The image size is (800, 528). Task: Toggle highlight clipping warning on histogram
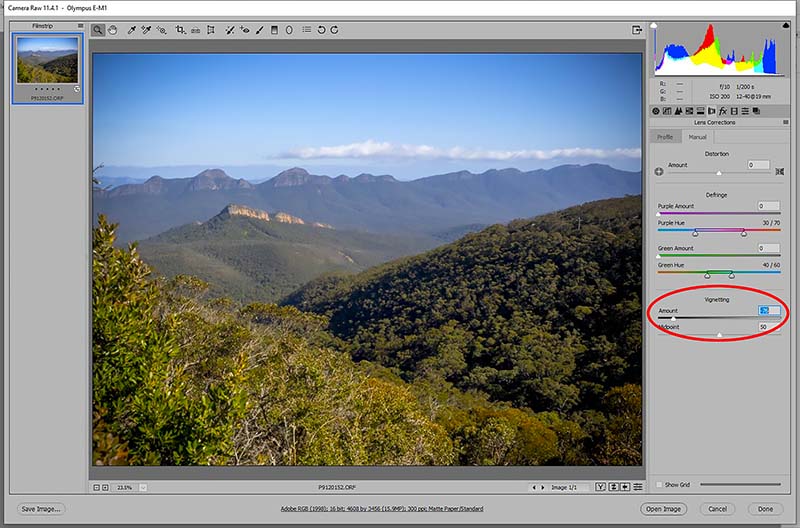786,26
